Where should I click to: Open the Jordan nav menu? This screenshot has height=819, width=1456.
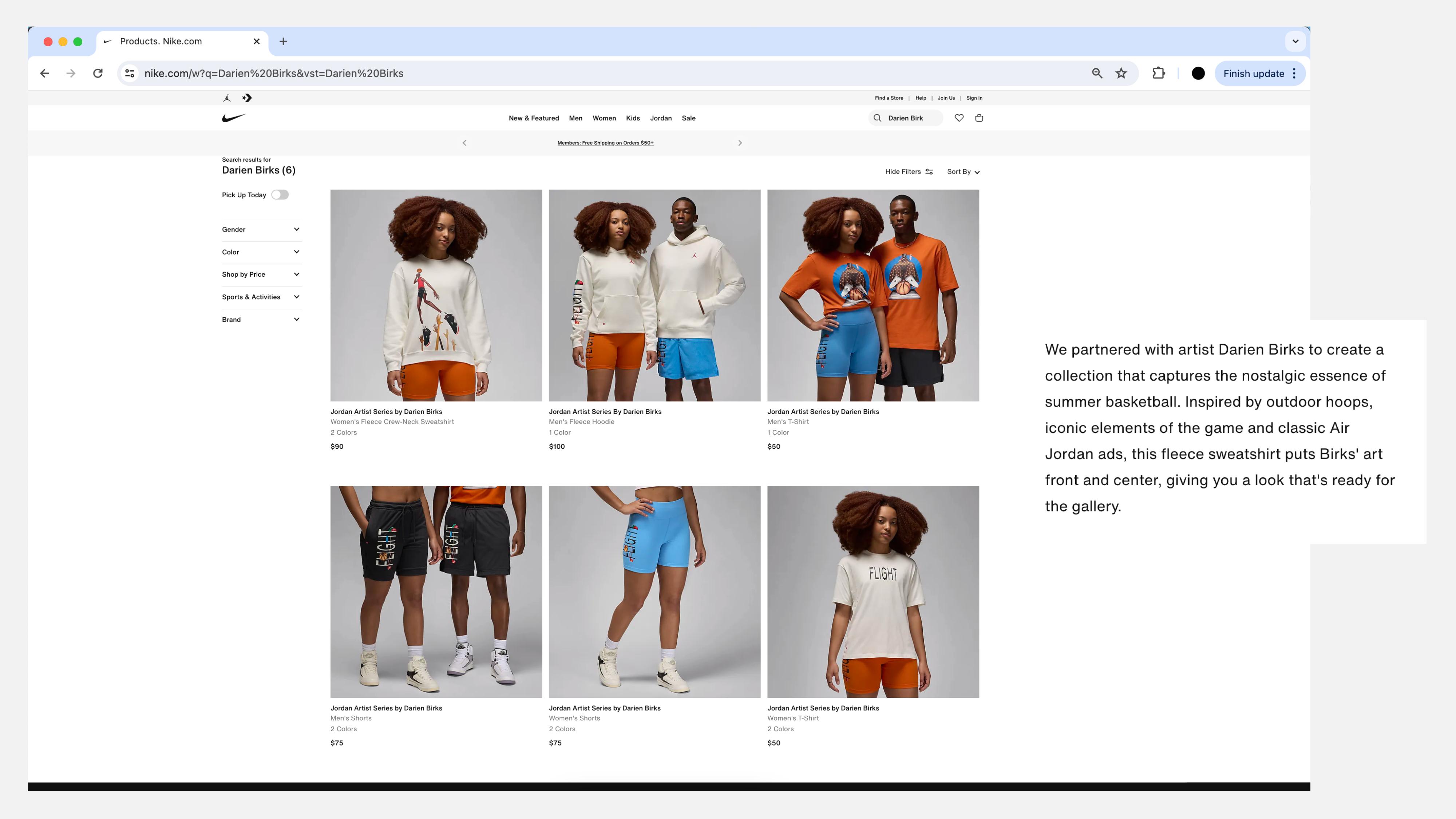tap(661, 118)
